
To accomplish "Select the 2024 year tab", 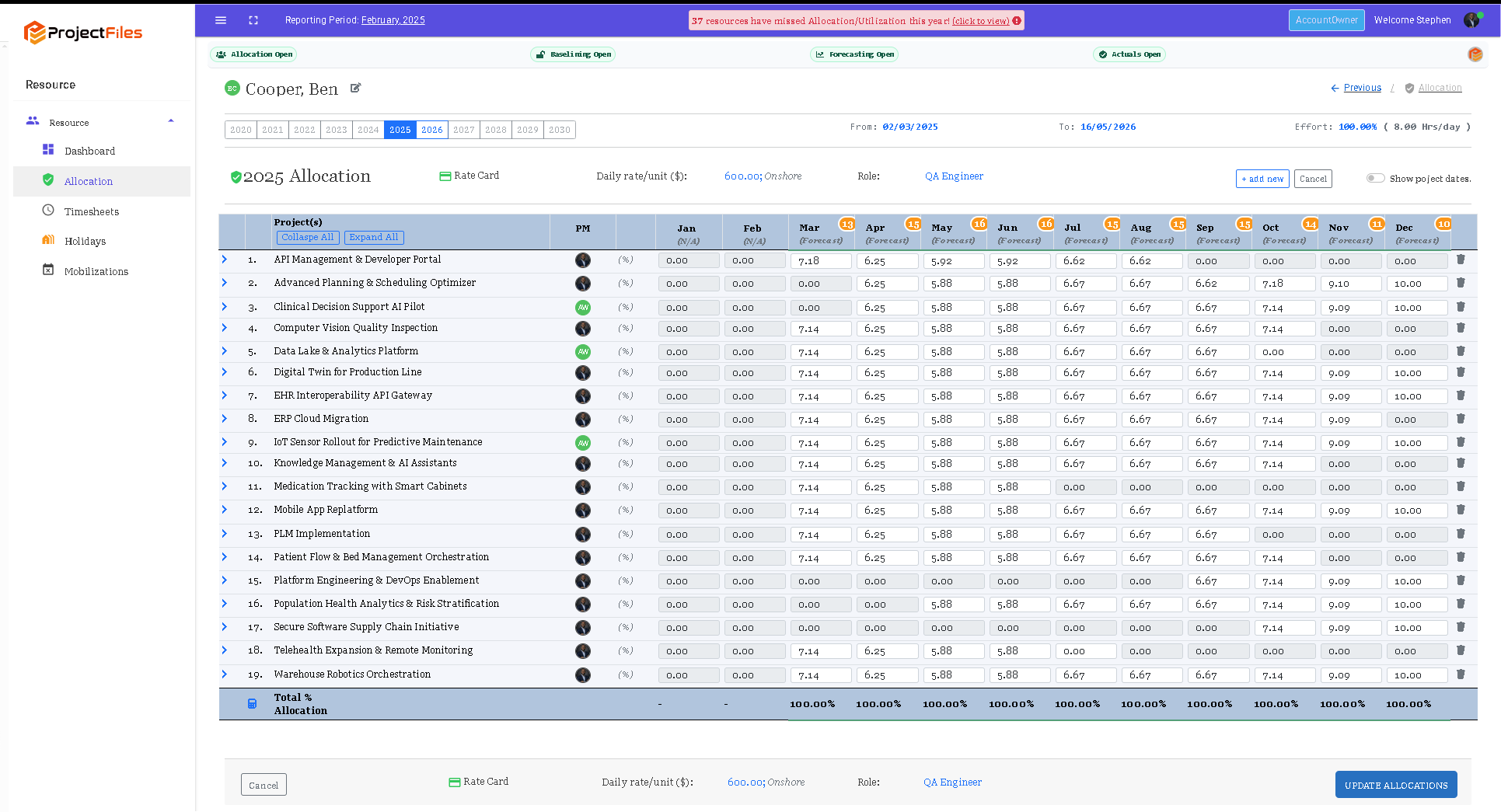I will pos(368,130).
